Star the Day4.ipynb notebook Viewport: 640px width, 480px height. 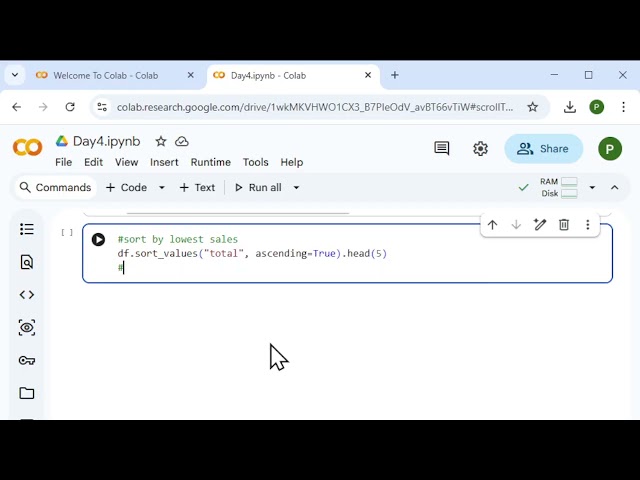[161, 142]
